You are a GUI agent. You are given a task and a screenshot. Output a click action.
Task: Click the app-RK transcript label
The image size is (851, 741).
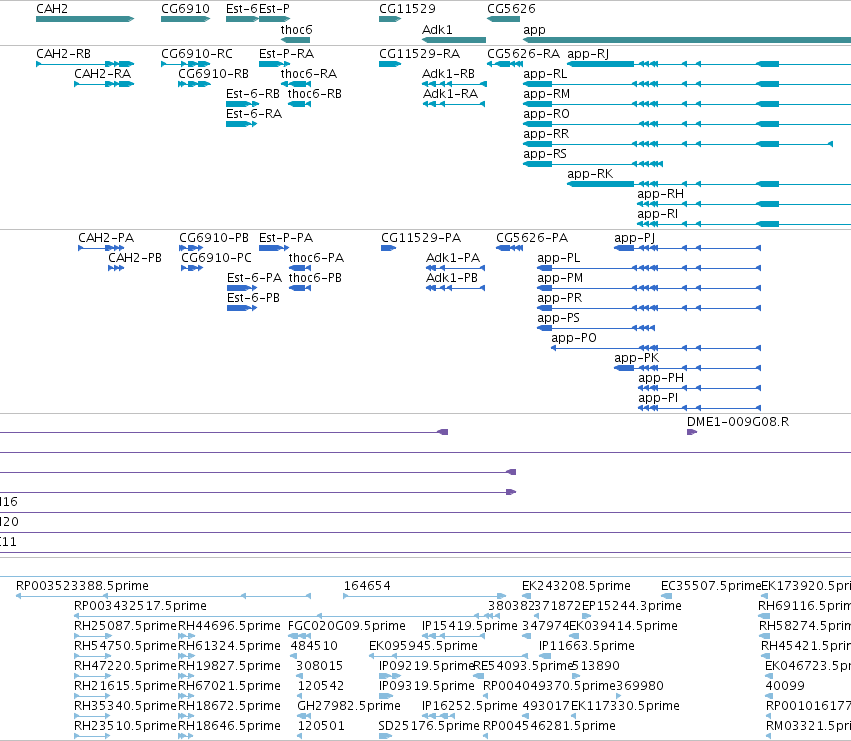point(590,174)
